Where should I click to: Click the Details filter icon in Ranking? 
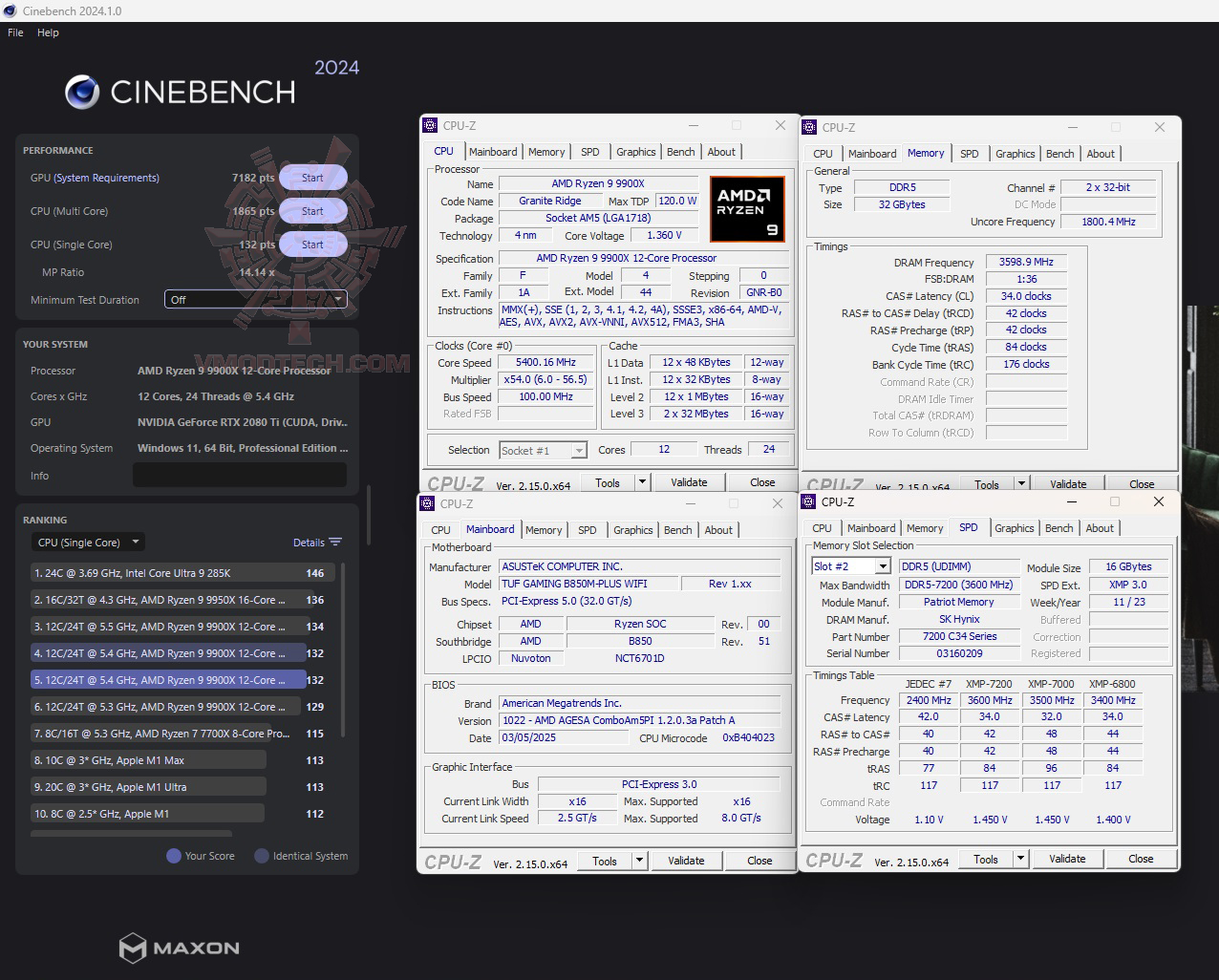tap(335, 543)
